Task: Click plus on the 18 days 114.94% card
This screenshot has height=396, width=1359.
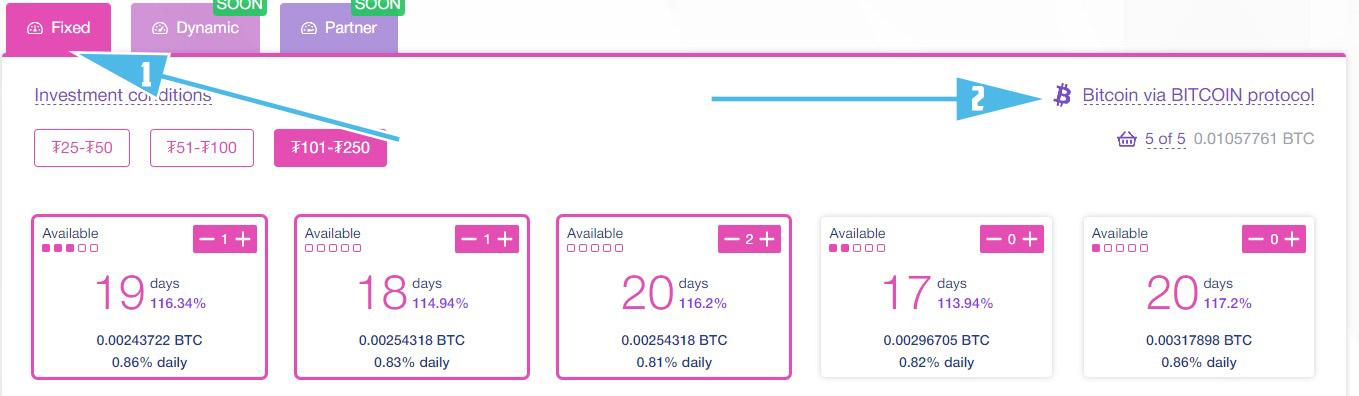Action: [506, 239]
